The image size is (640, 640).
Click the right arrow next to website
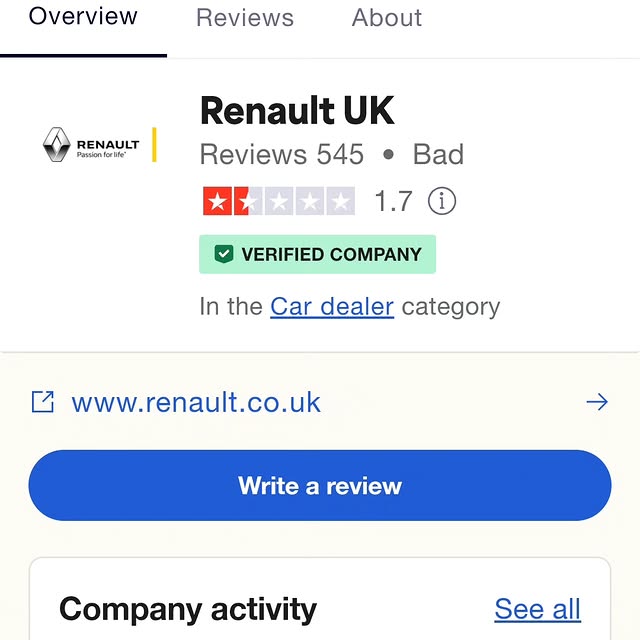(597, 402)
